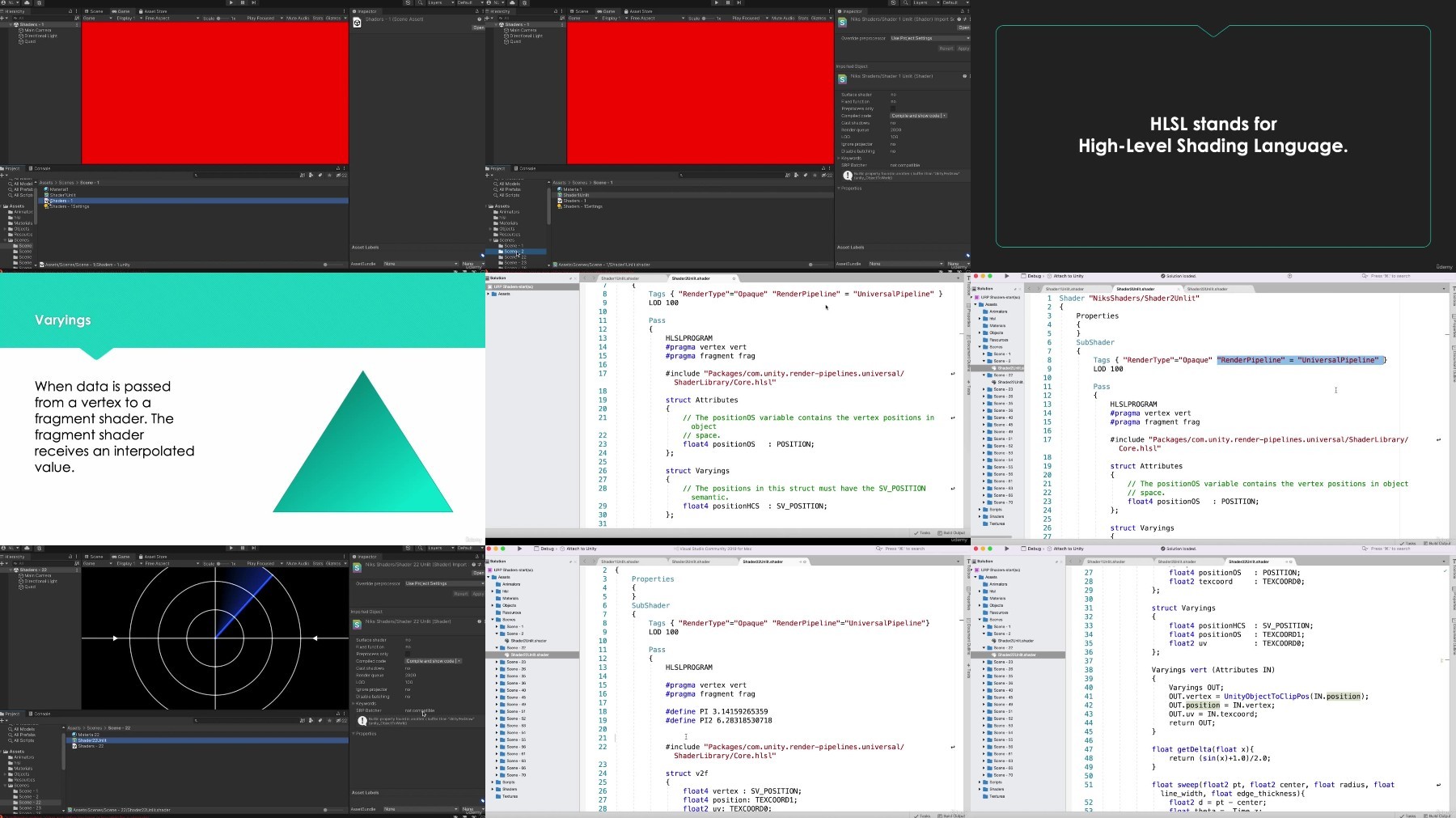Click the favorites star in the Shaders - 22 Project panel
The height and width of the screenshot is (818, 1456).
tap(329, 720)
